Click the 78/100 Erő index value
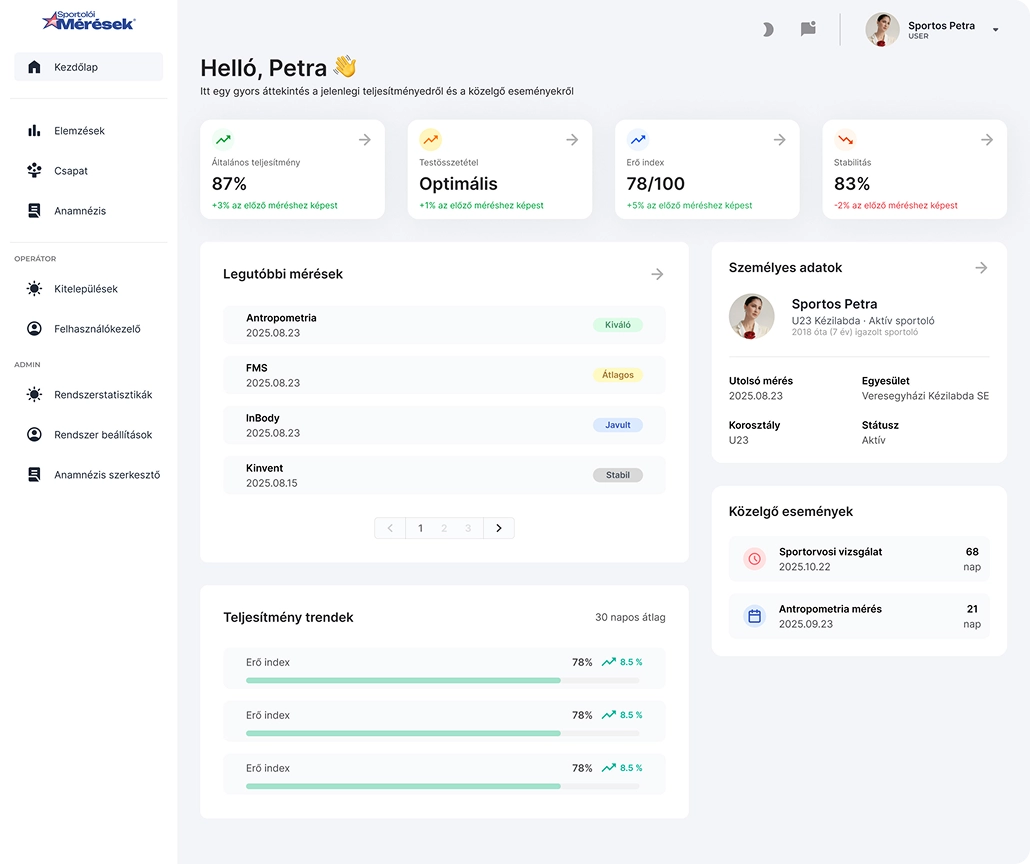This screenshot has height=864, width=1030. [x=656, y=184]
